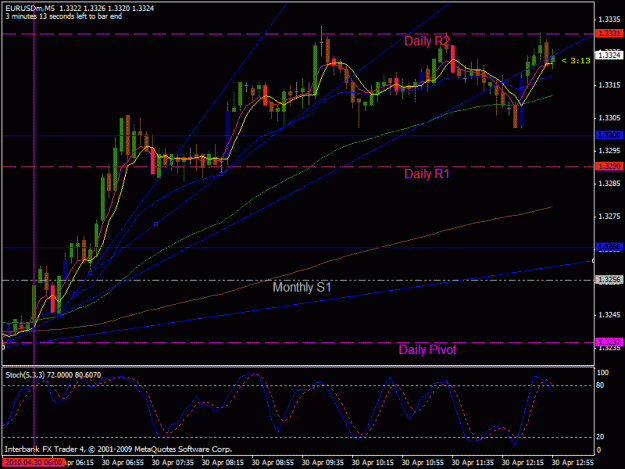Click the '30 Apr 10:15' time label
Viewport: 625px width, 469px height.
tap(373, 463)
